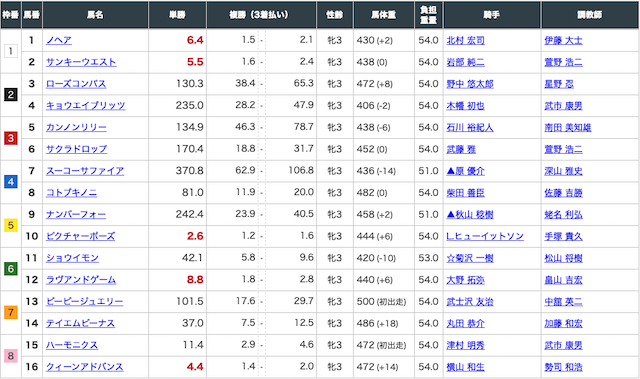This screenshot has height=379, width=640.
Task: Click yellow frame number 5 box
Action: coord(11,225)
